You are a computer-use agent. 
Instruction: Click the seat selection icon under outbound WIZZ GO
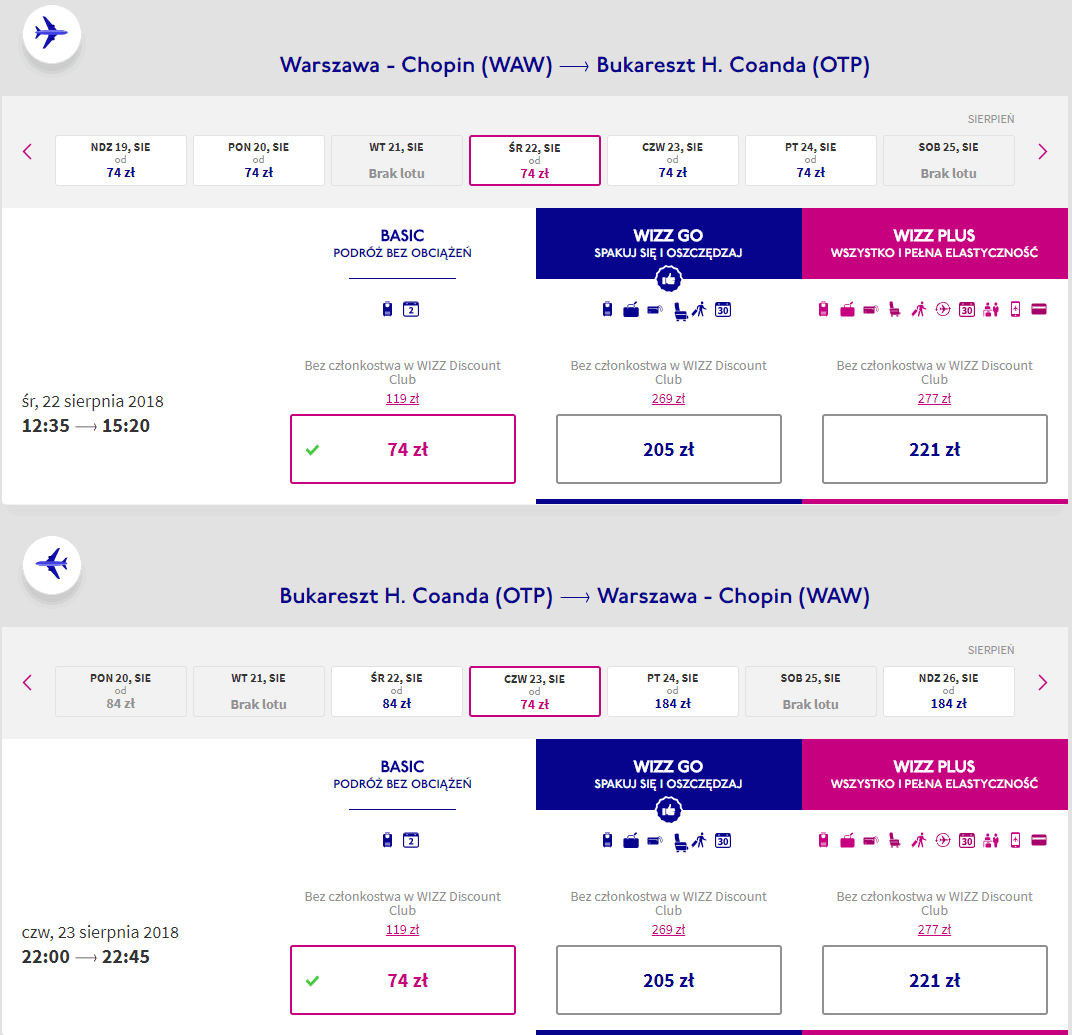(x=680, y=312)
